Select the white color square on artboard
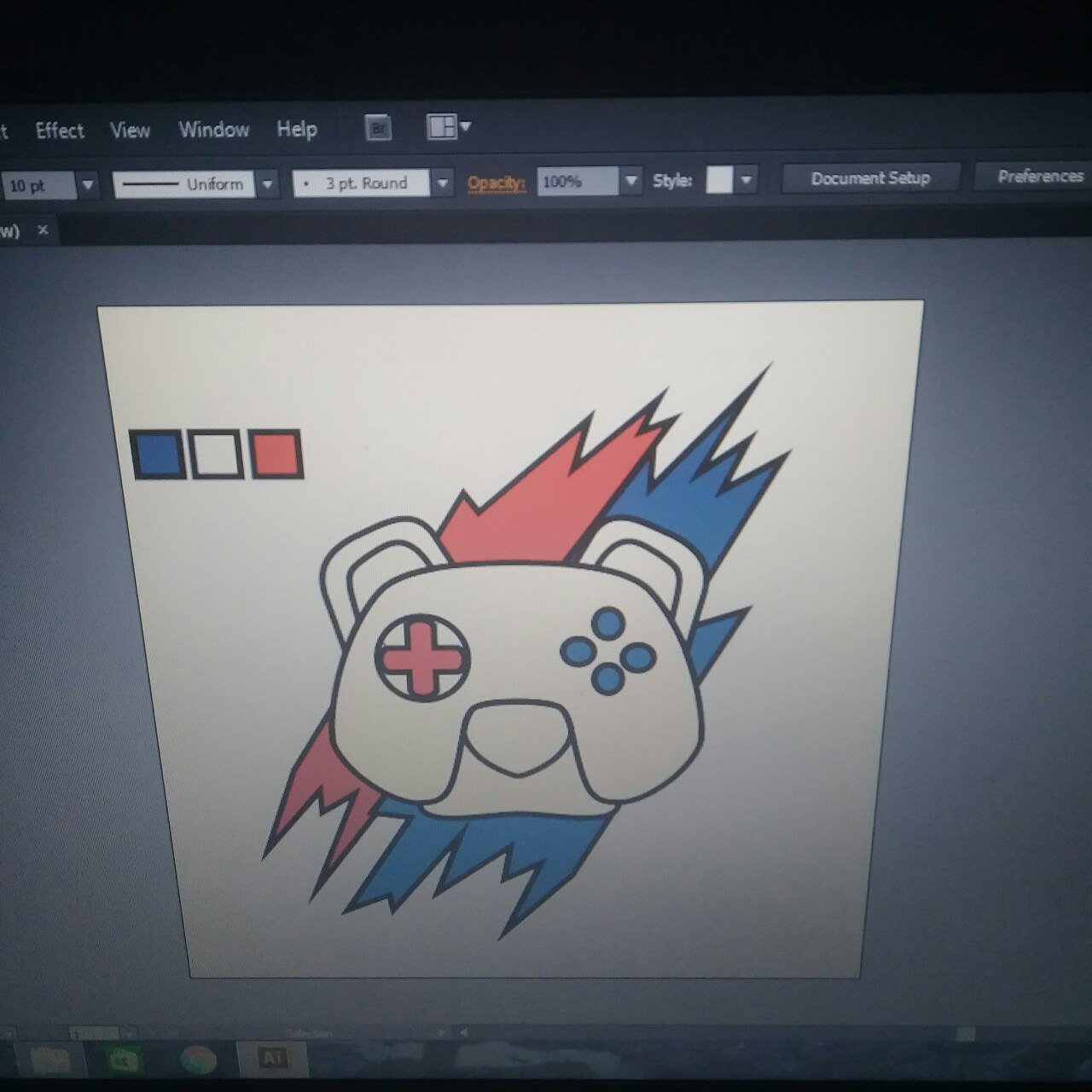 coord(217,454)
